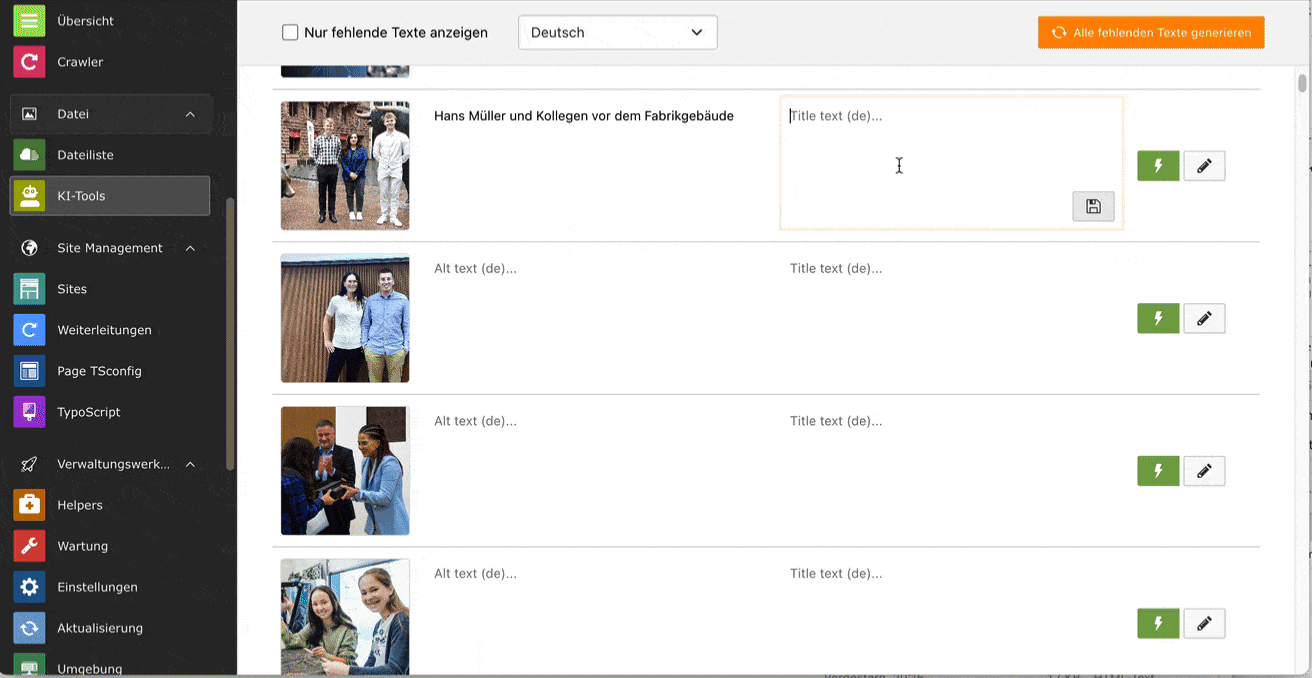Open the Wartung maintenance module
Screen dimensions: 1312x678
tap(82, 546)
